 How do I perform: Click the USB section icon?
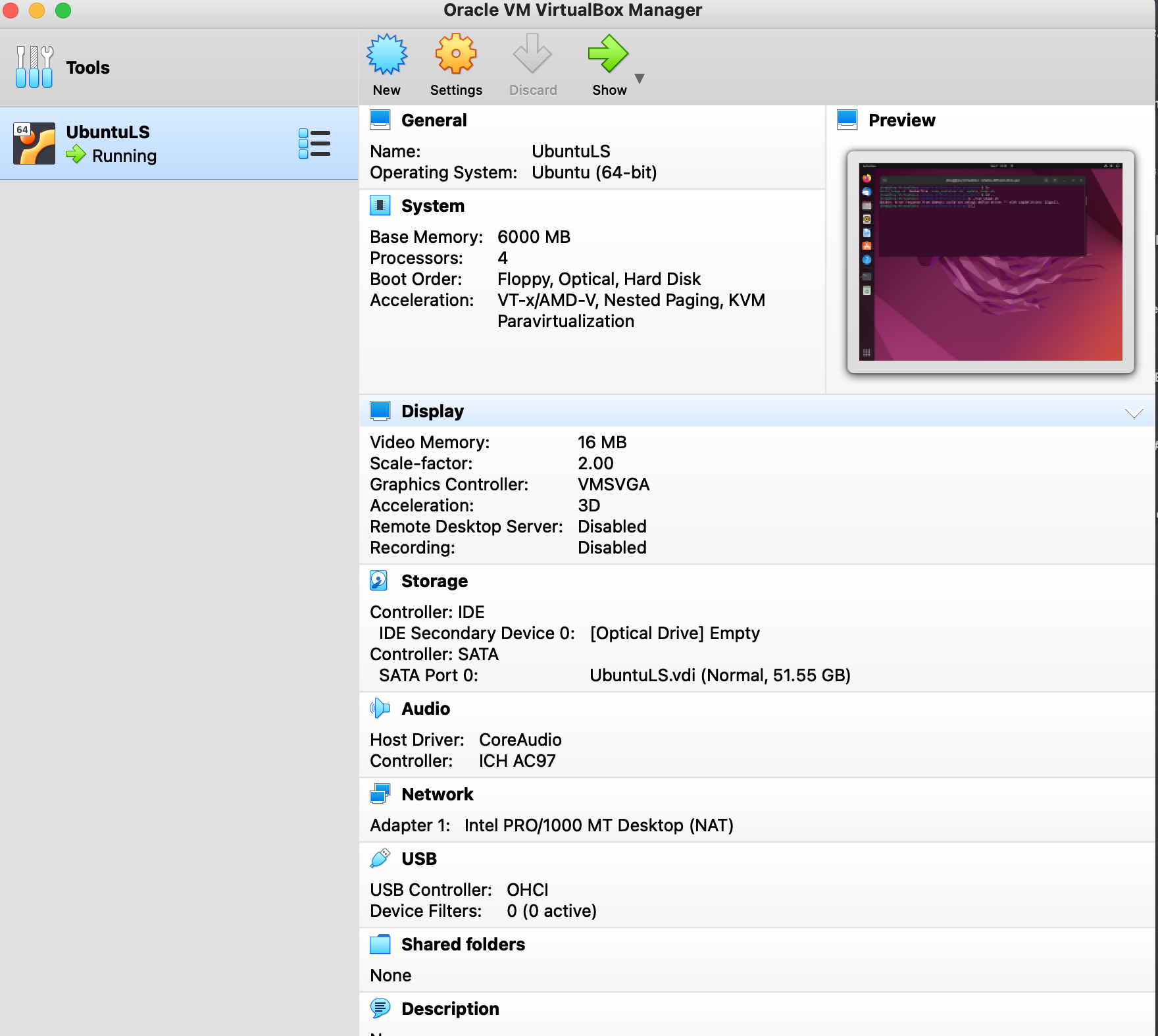tap(381, 858)
